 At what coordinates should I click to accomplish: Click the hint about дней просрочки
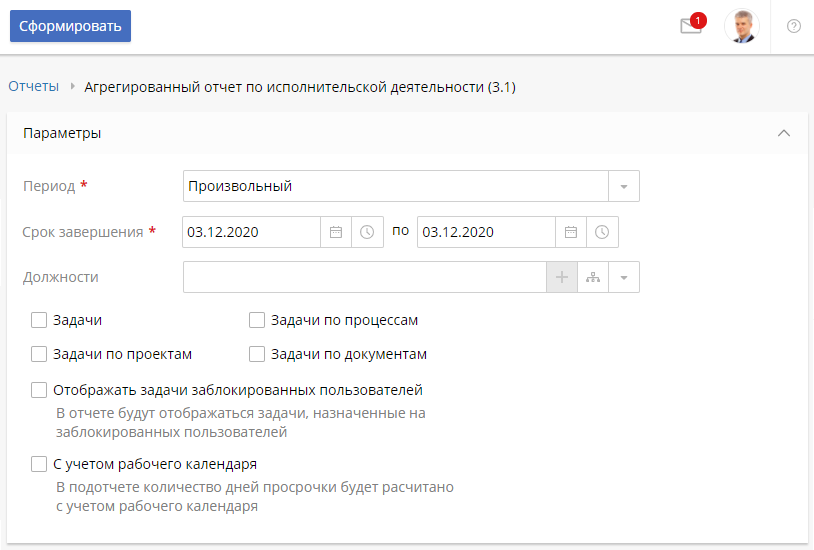coord(255,497)
